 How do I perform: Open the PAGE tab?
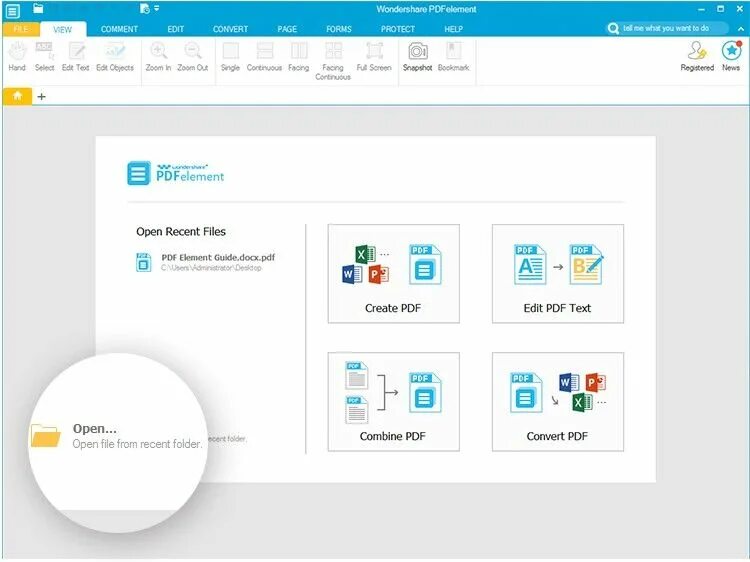[x=287, y=29]
